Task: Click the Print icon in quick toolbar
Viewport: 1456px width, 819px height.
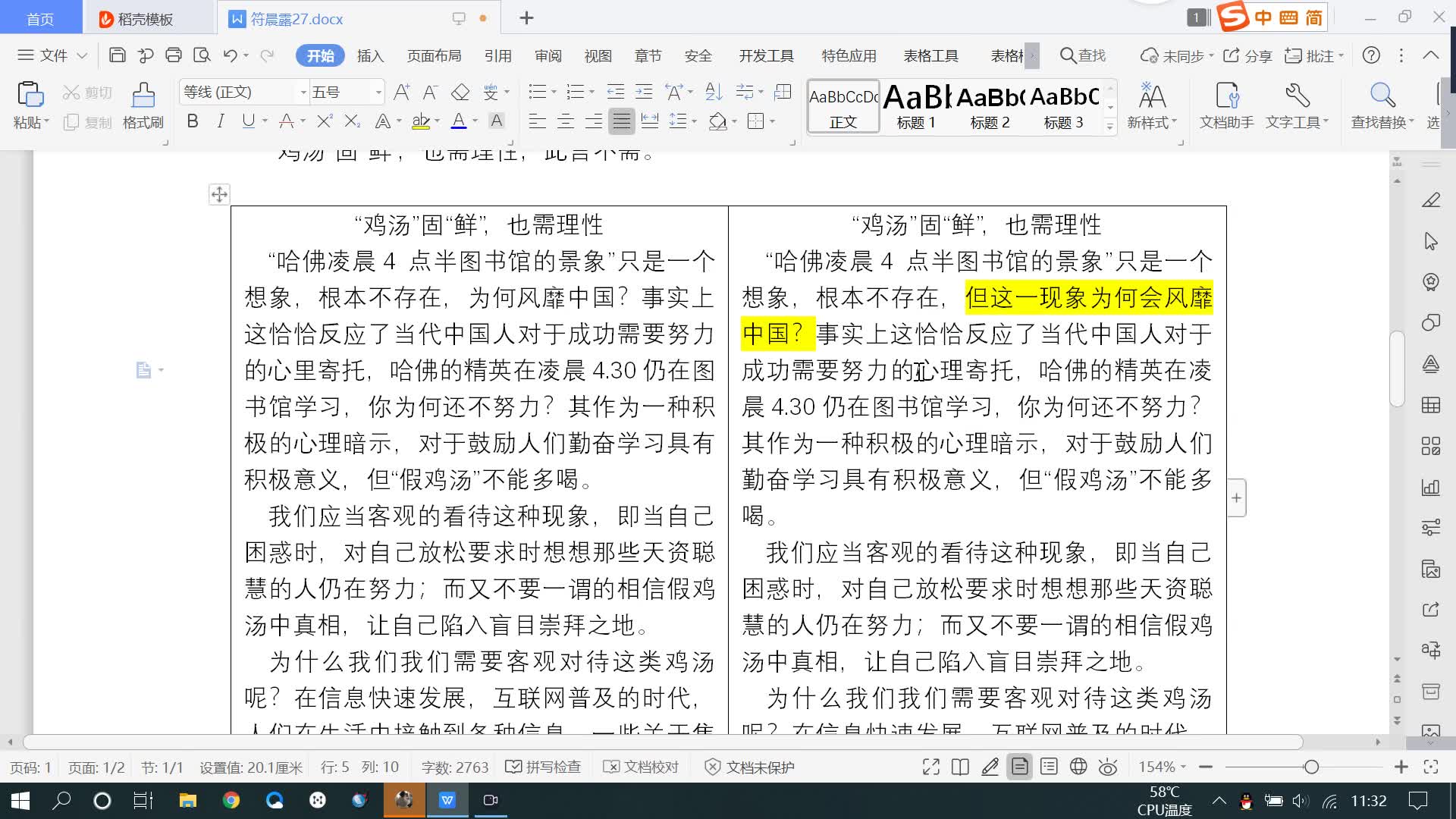Action: click(x=174, y=55)
